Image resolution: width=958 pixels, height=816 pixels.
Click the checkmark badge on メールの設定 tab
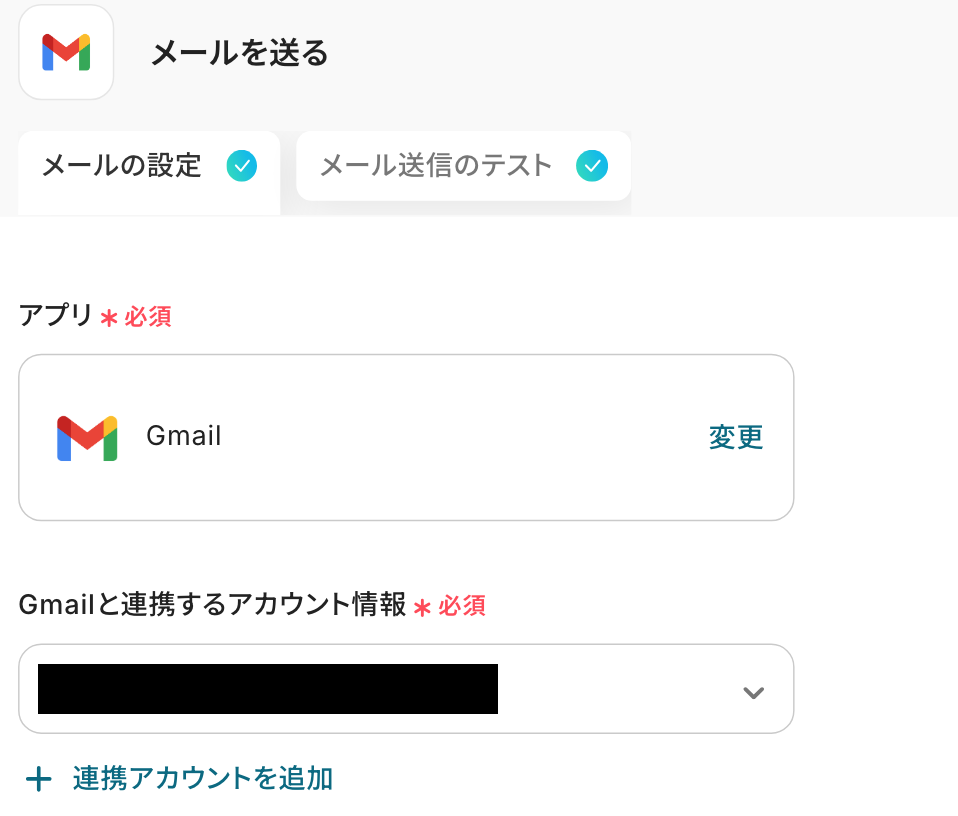tap(241, 166)
